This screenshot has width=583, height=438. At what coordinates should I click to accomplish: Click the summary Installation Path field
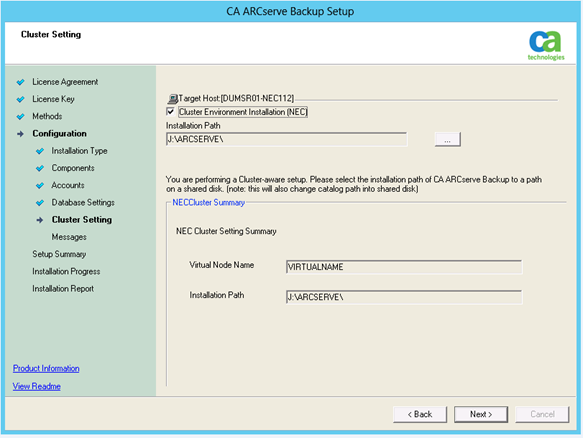coord(404,297)
